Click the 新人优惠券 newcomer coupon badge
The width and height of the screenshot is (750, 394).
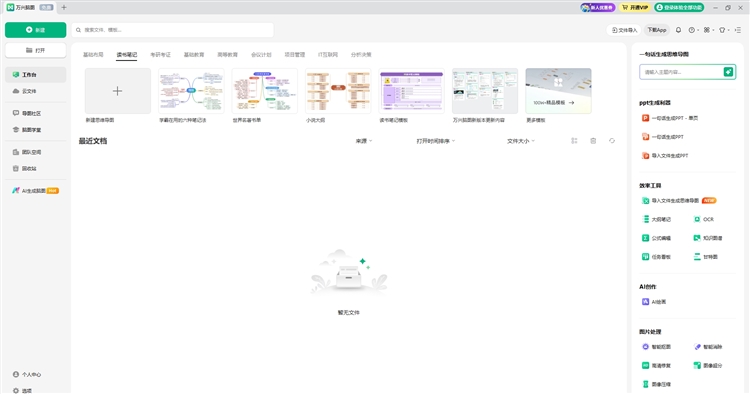pyautogui.click(x=598, y=8)
